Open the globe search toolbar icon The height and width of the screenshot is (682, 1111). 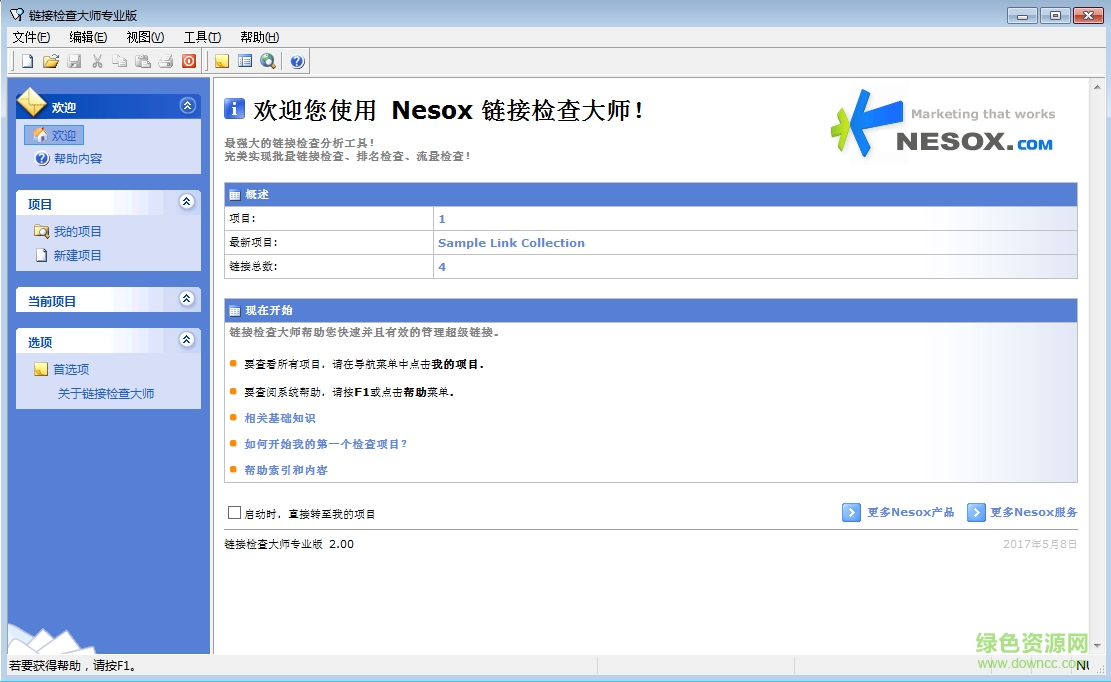267,61
